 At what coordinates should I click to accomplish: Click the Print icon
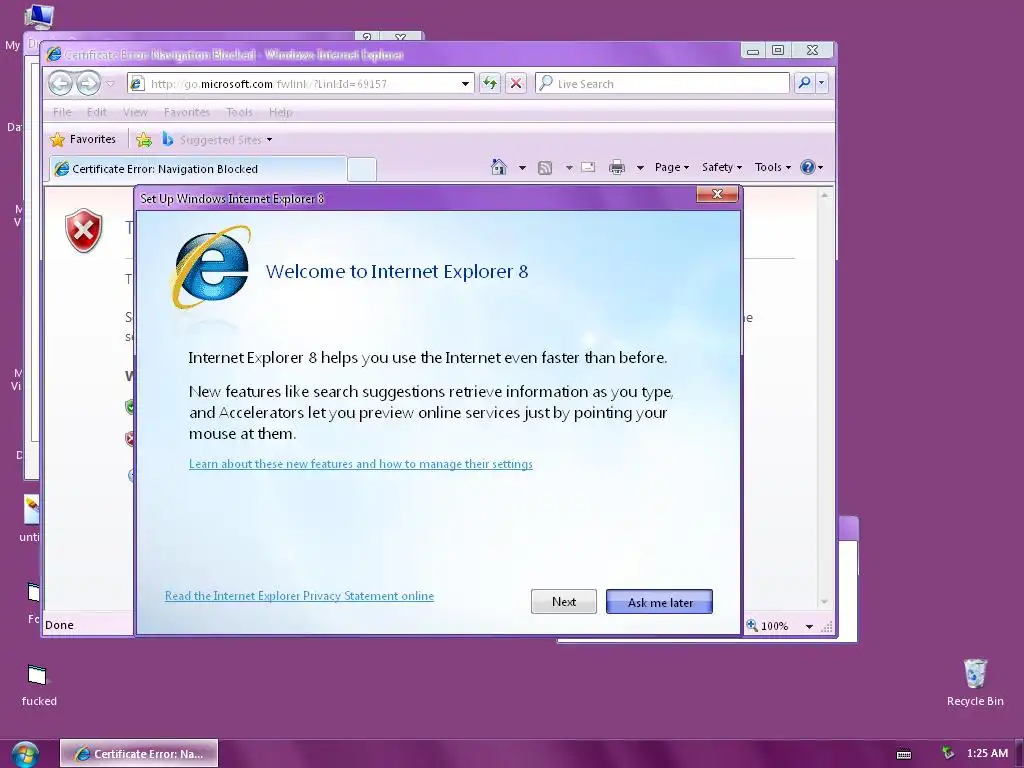coord(616,168)
